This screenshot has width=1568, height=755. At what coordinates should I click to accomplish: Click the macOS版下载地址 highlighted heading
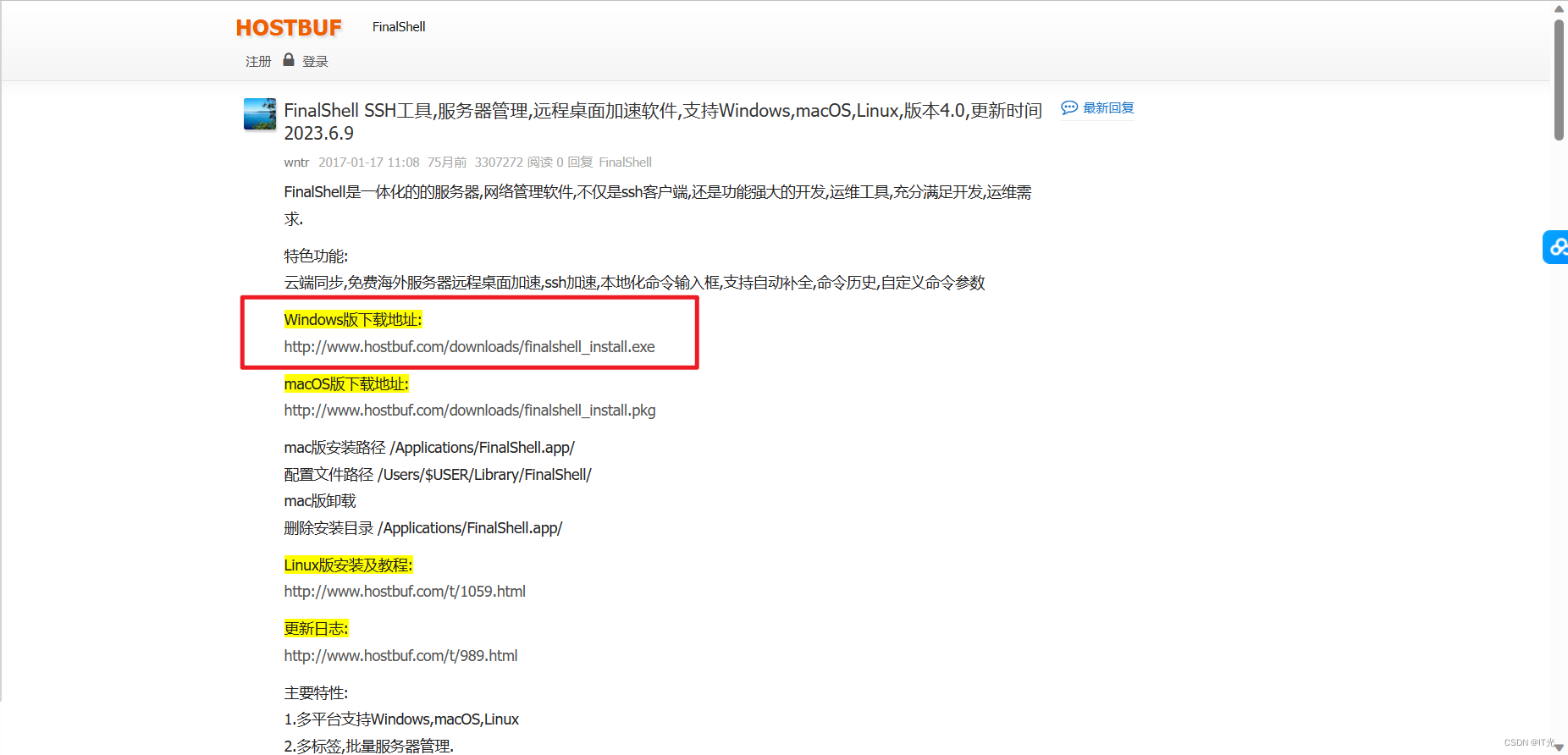[346, 384]
